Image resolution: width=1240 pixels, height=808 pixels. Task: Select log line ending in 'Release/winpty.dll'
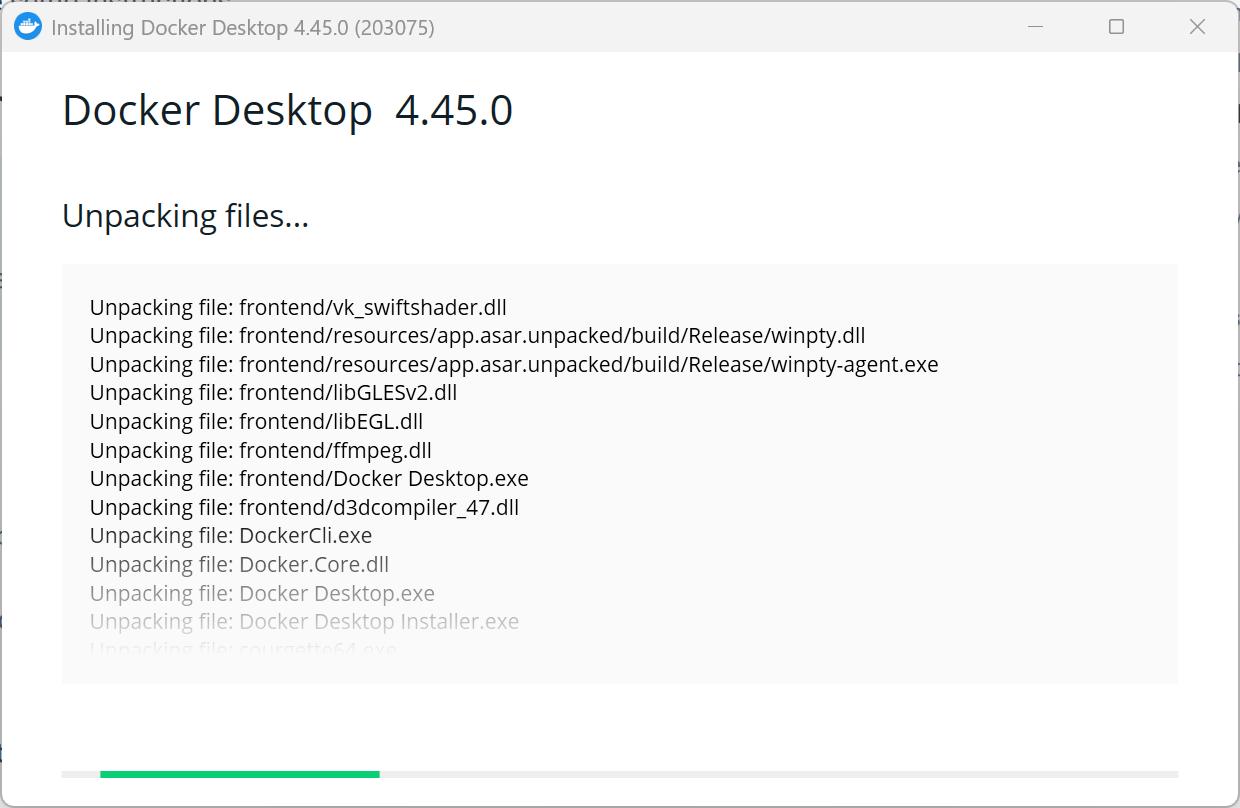click(x=478, y=335)
